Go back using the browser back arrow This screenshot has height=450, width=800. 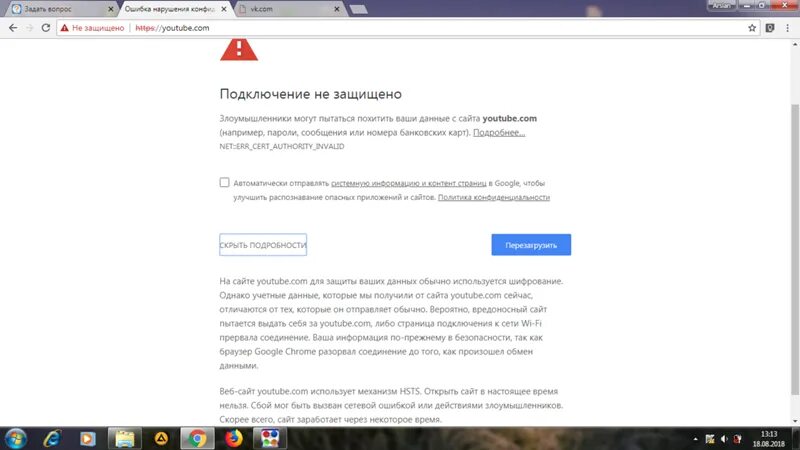coord(13,28)
